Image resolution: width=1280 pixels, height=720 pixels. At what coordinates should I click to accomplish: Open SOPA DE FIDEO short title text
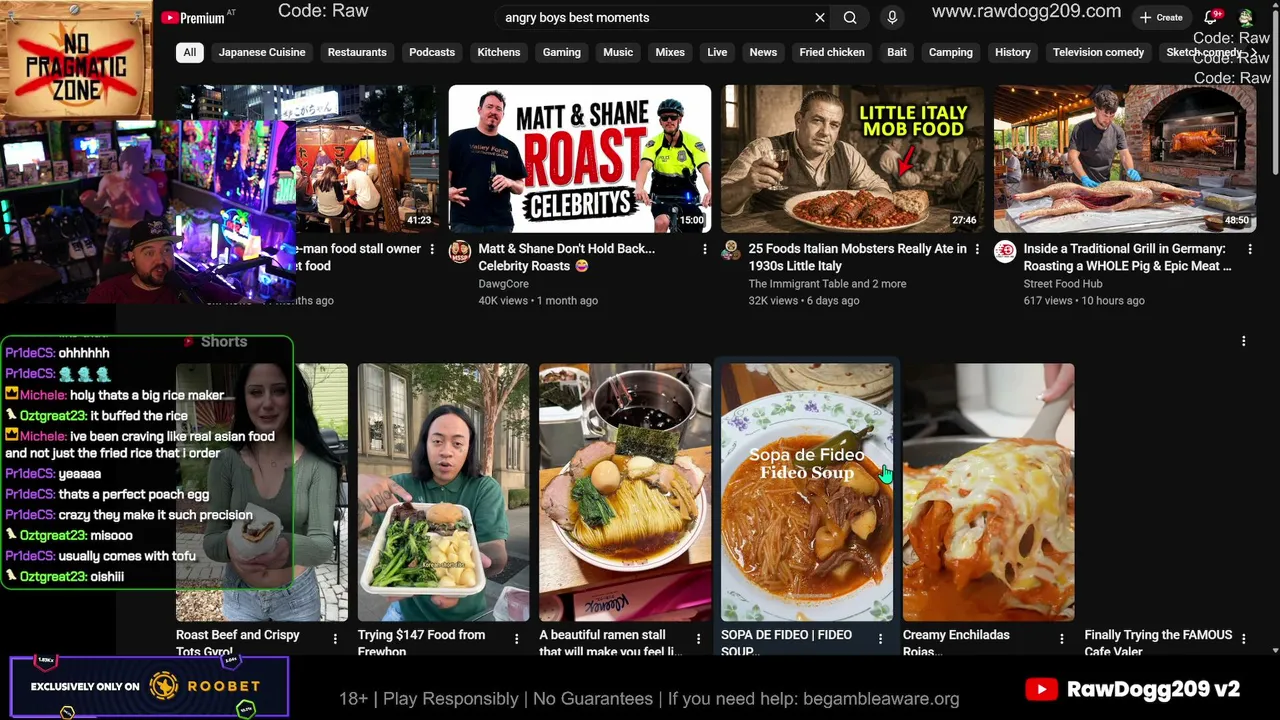pos(786,643)
